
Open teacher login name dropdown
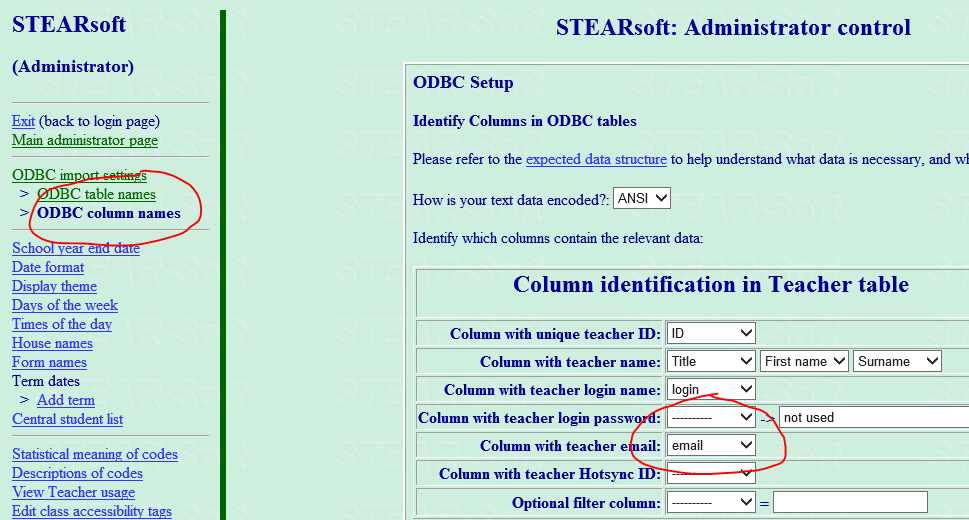(x=711, y=390)
